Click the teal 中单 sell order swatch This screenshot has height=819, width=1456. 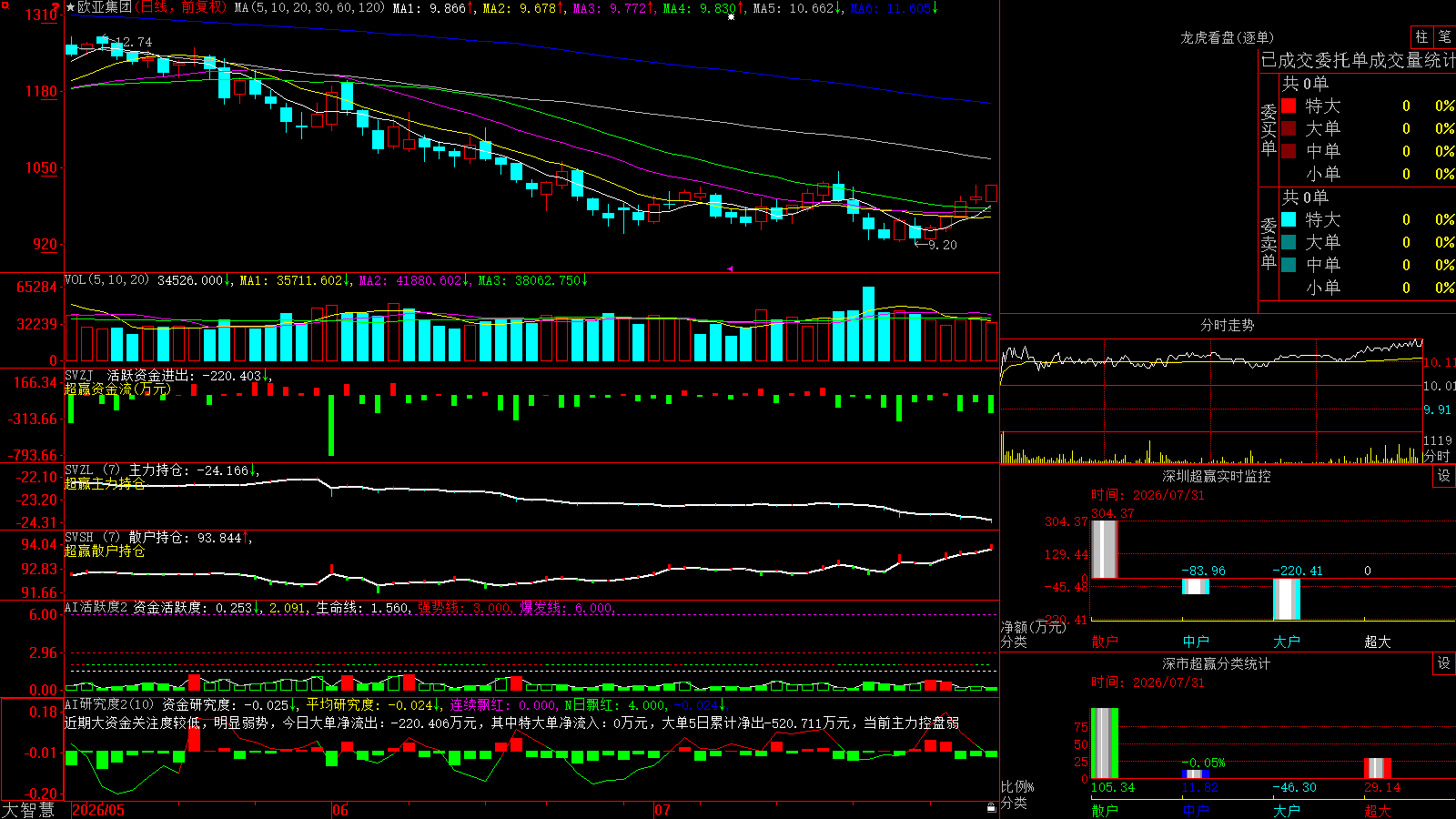1289,265
